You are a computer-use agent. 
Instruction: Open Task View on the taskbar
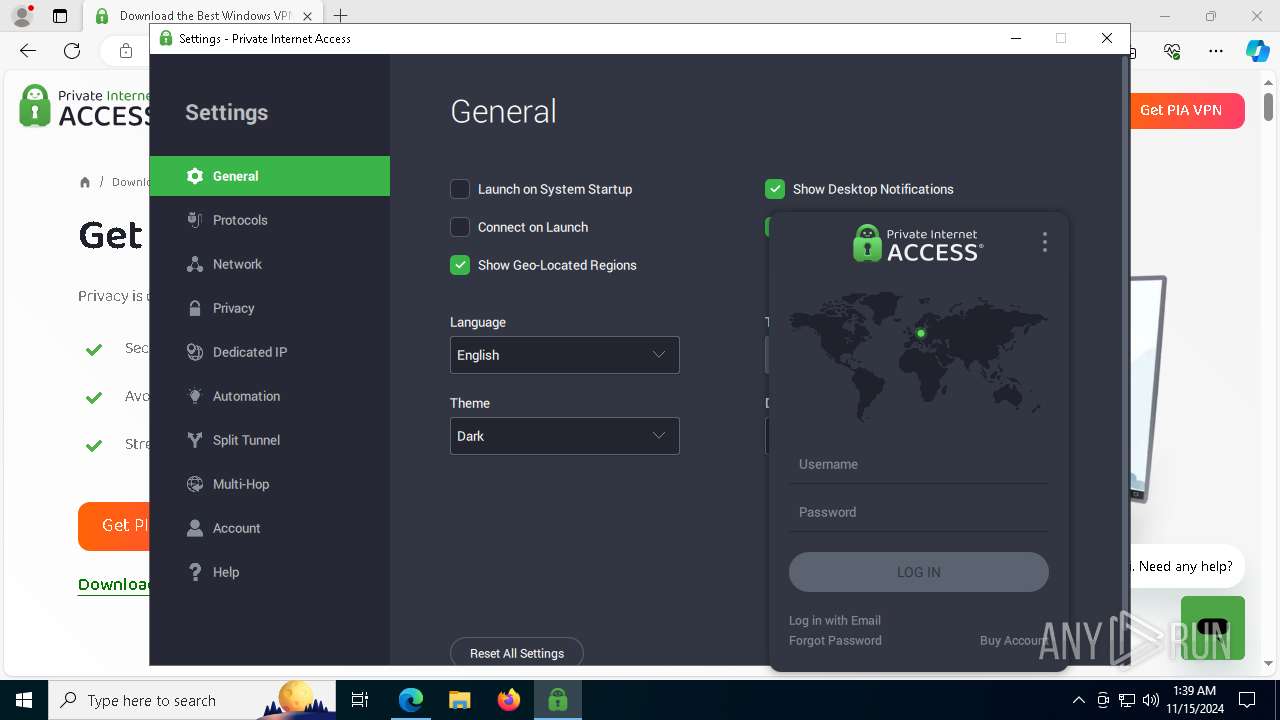tap(361, 700)
